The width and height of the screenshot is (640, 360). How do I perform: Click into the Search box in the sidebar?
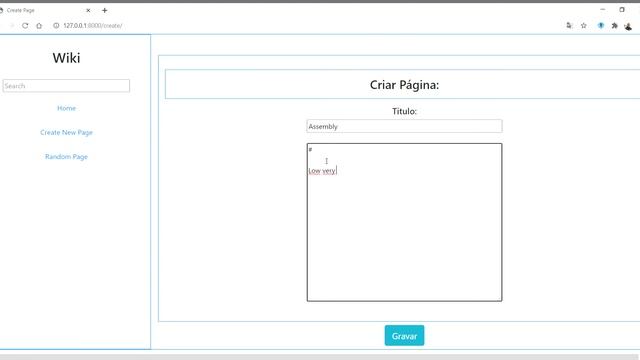pos(66,86)
